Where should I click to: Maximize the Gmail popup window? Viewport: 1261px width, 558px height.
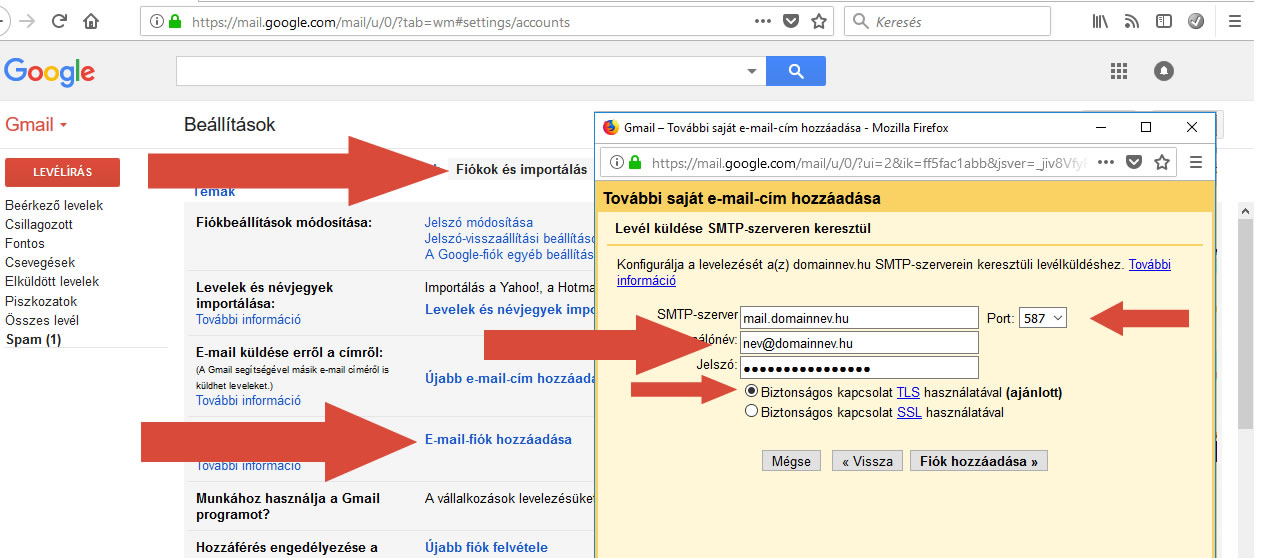pos(1146,127)
